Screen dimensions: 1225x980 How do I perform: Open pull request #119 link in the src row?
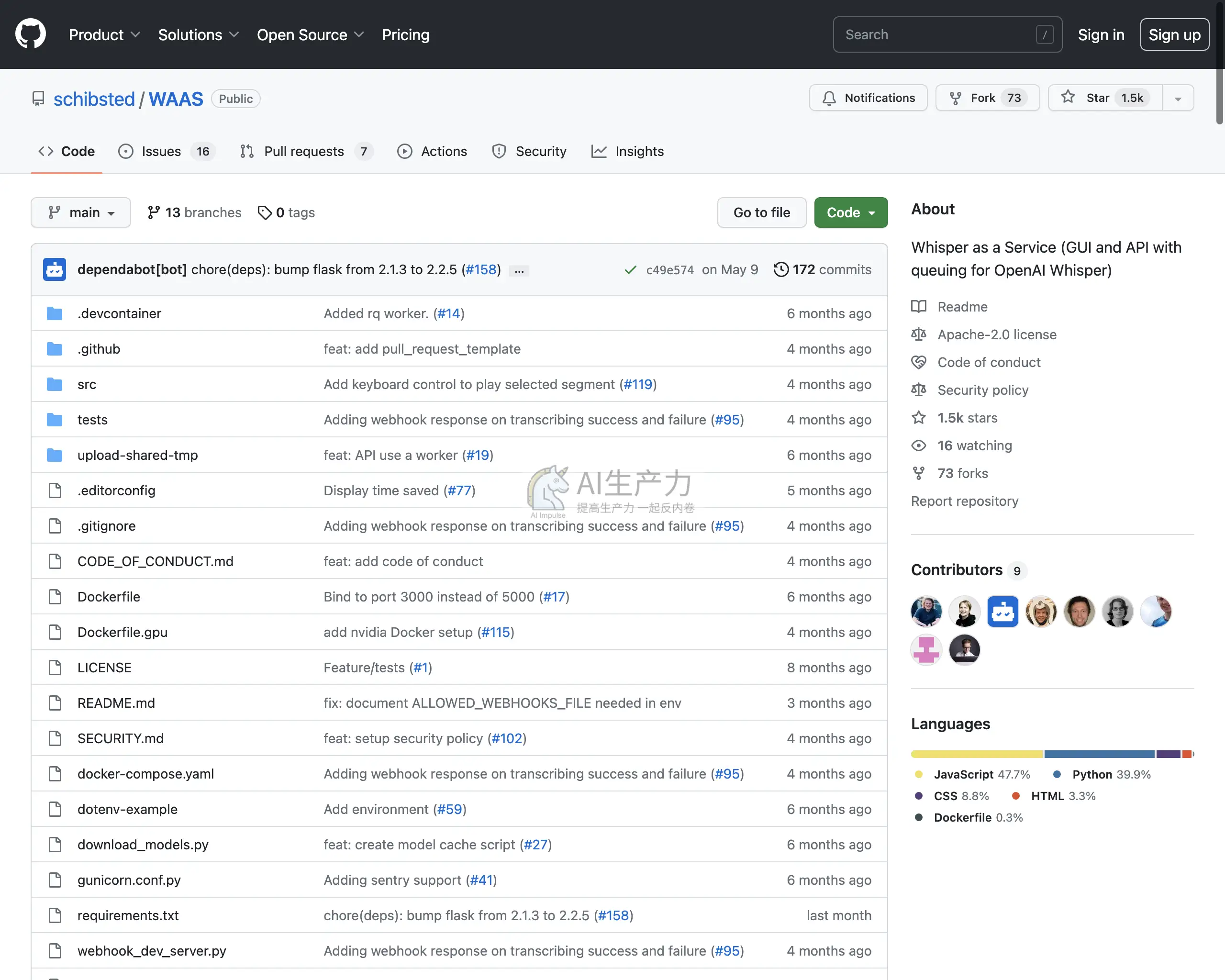pyautogui.click(x=637, y=384)
